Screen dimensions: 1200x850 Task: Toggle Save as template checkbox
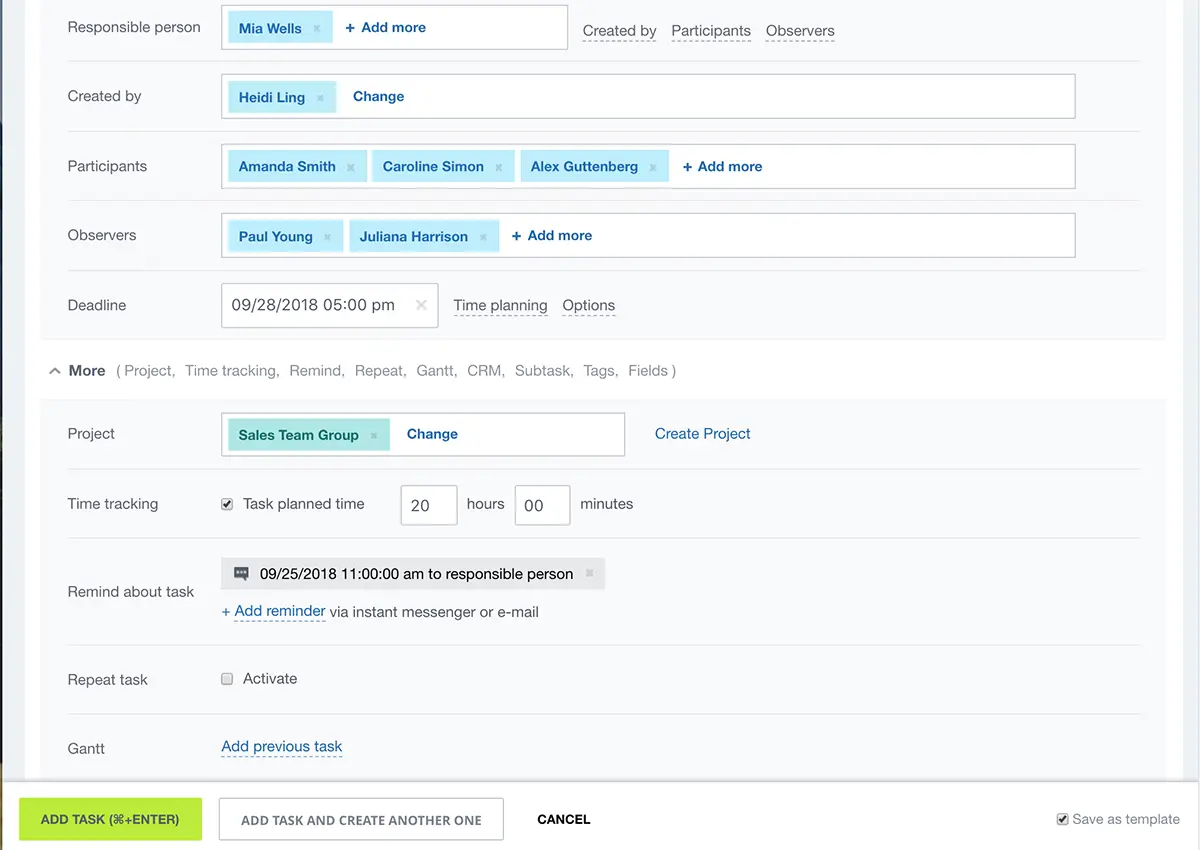1063,819
